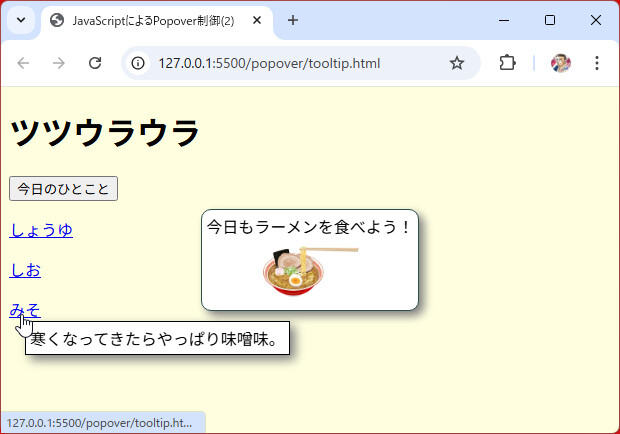Open a new tab with plus button
The image size is (620, 434).
tap(293, 20)
